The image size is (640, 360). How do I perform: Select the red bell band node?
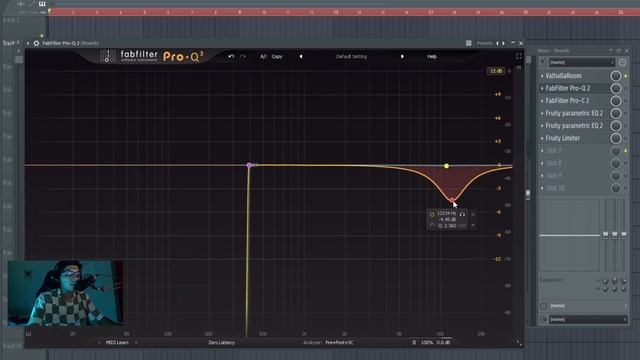[x=452, y=200]
